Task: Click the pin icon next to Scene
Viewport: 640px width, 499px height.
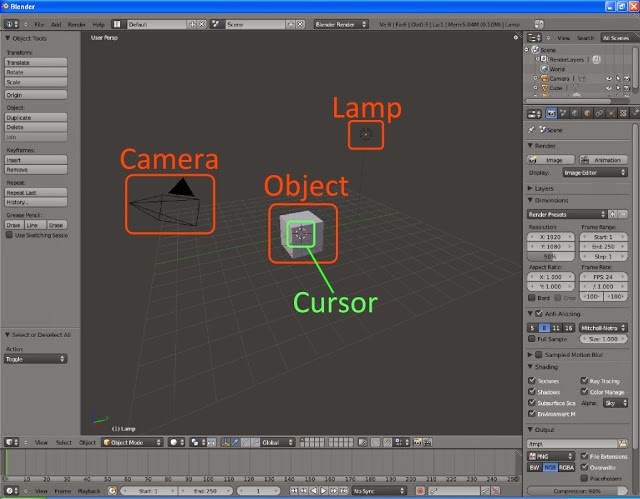Action: (531, 130)
